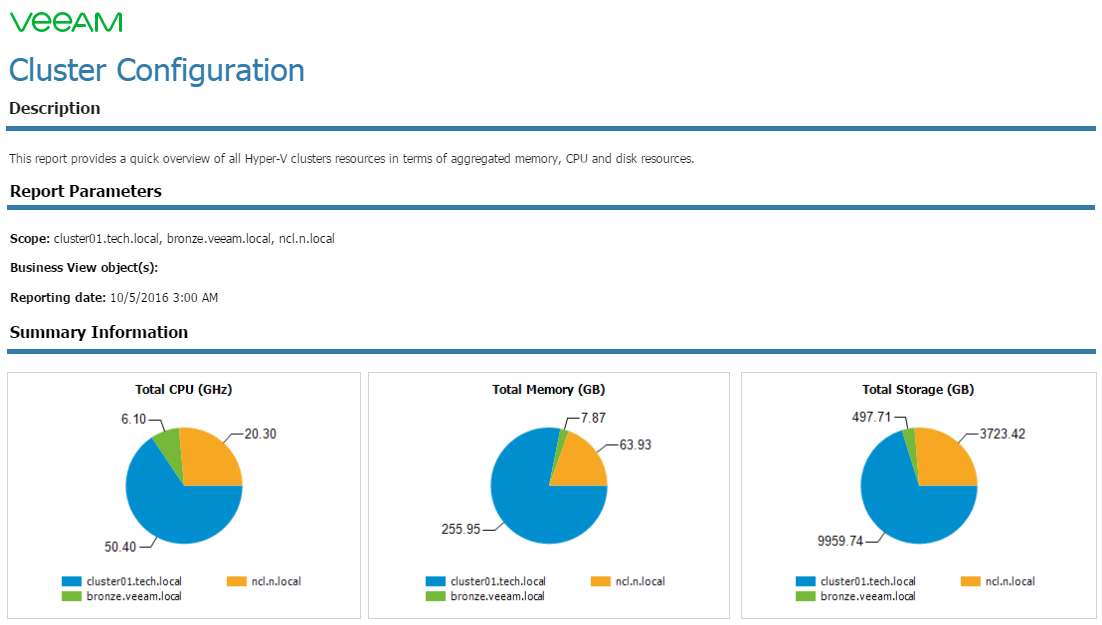1102x625 pixels.
Task: Click bronze.veeam.local text in the Storage legend
Action: 868,596
